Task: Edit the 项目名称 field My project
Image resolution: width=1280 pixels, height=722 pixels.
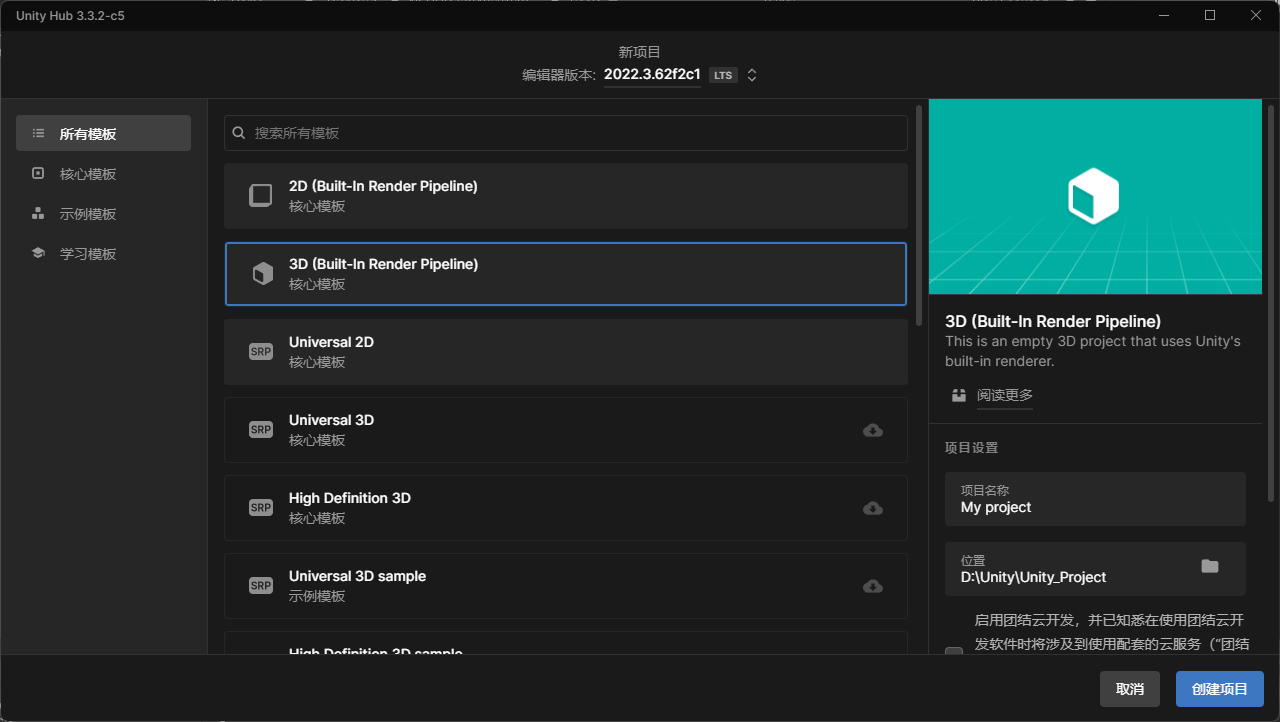Action: 1095,499
